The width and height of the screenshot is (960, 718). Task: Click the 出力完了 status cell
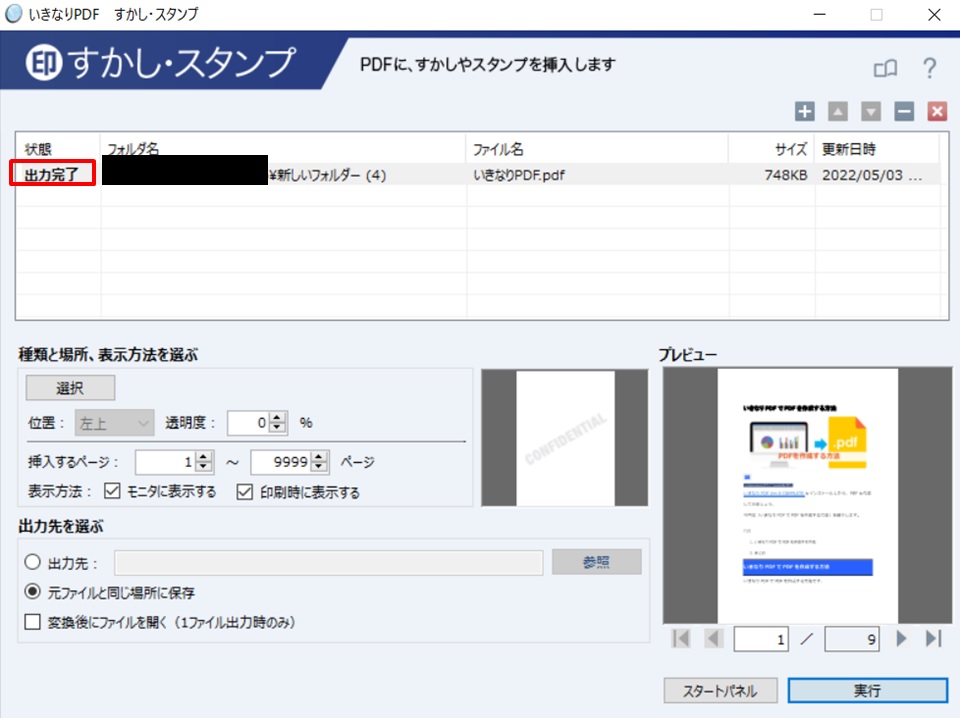click(52, 174)
